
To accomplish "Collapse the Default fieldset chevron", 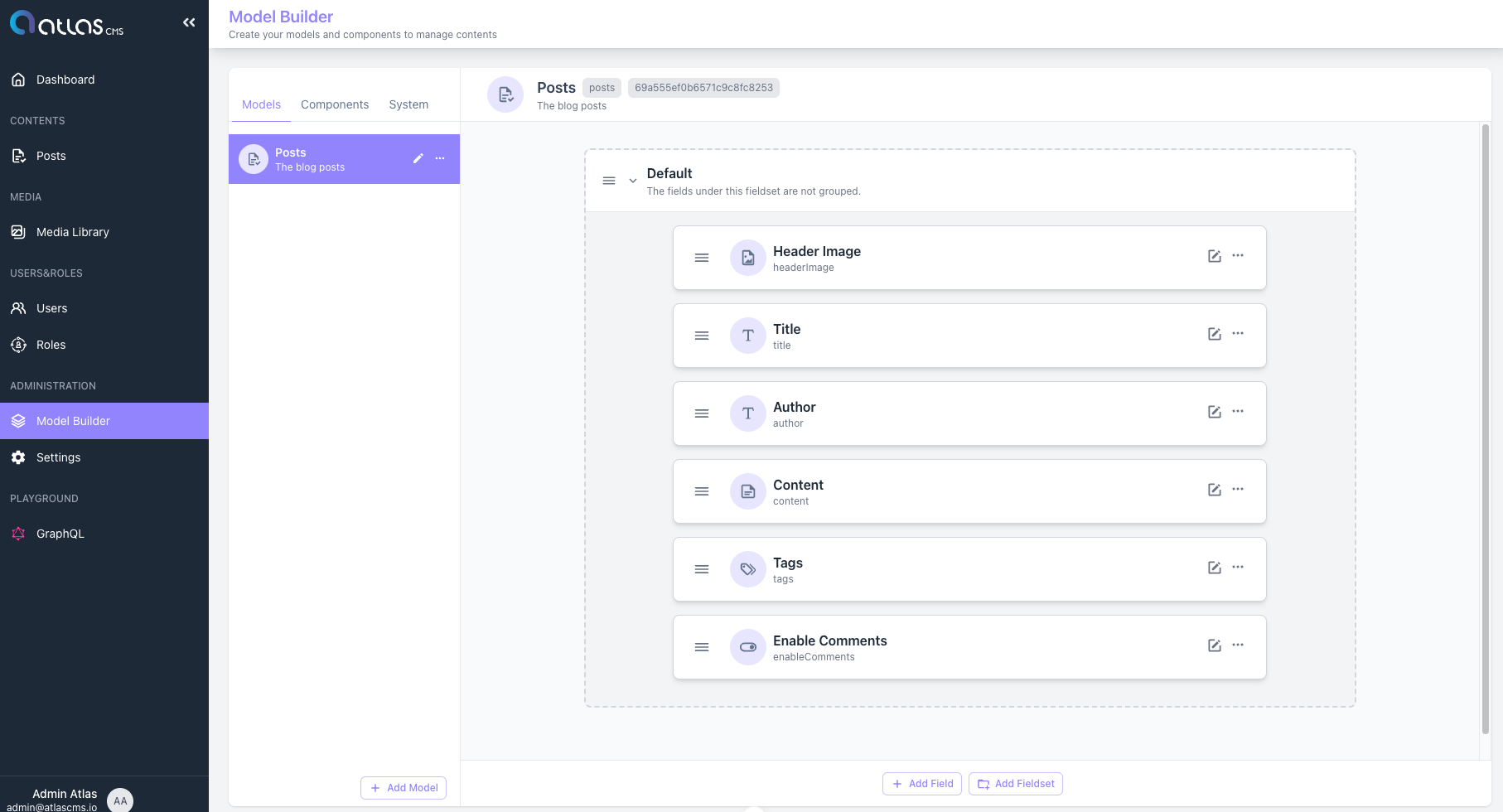I will [633, 180].
